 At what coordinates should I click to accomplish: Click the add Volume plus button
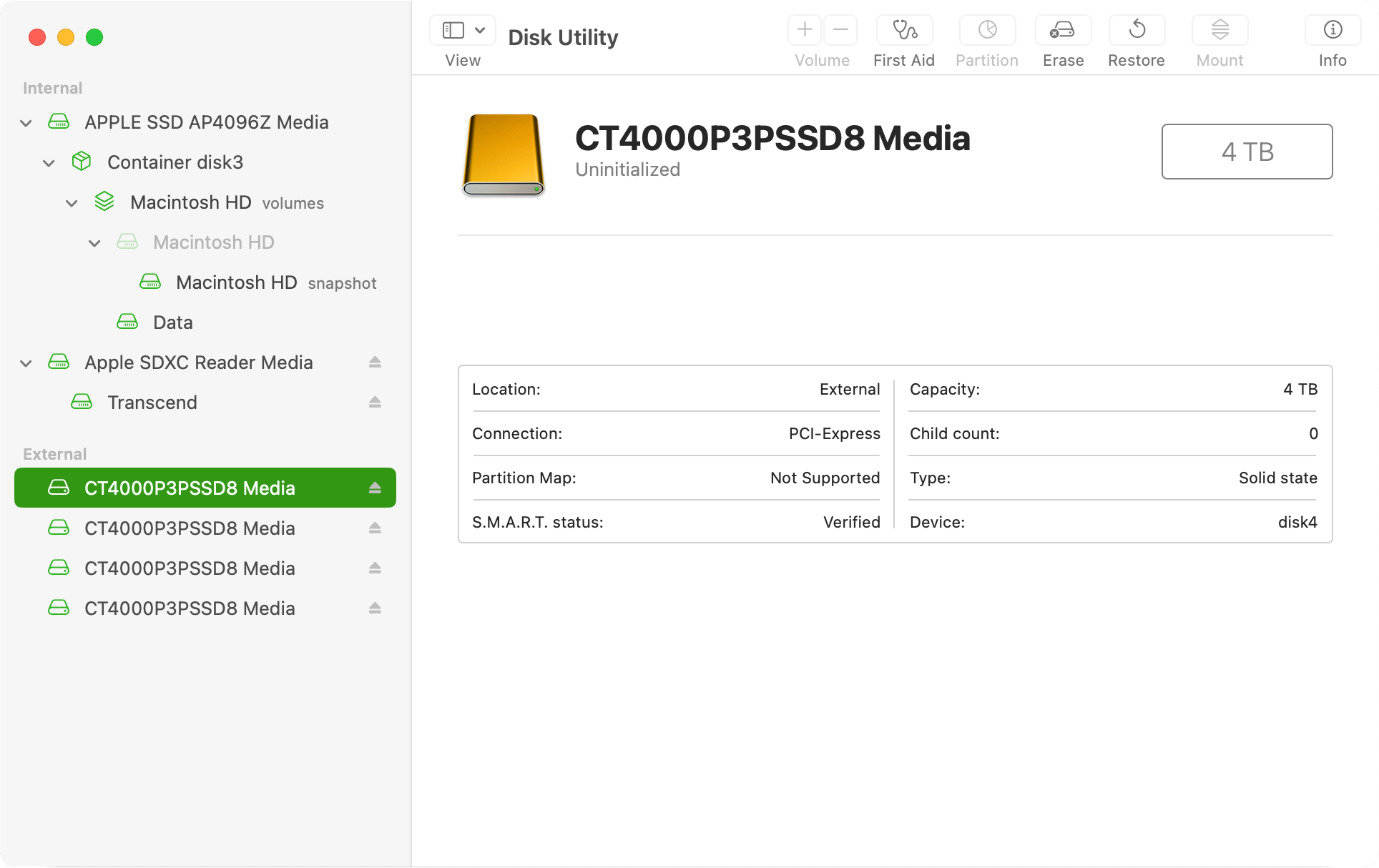tap(805, 29)
